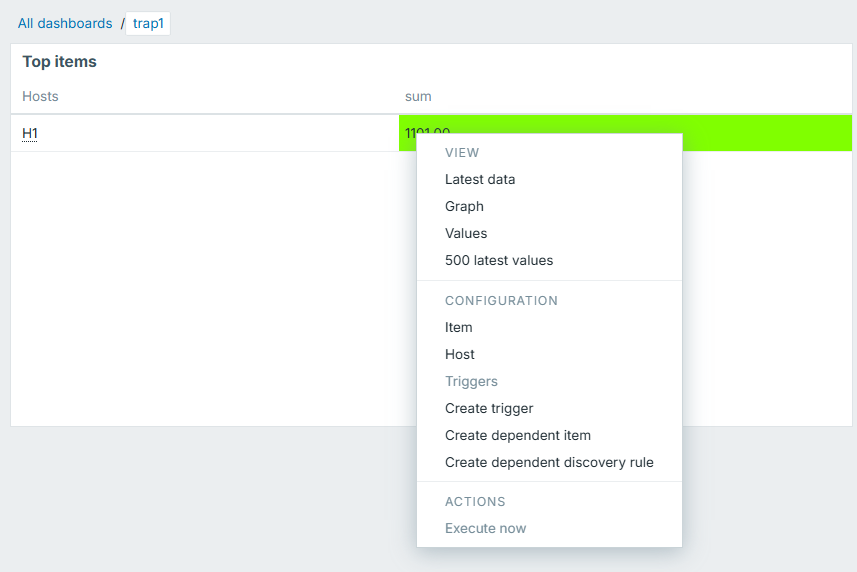This screenshot has height=572, width=857.
Task: Click the trap1 breadcrumb
Action: pyautogui.click(x=147, y=23)
